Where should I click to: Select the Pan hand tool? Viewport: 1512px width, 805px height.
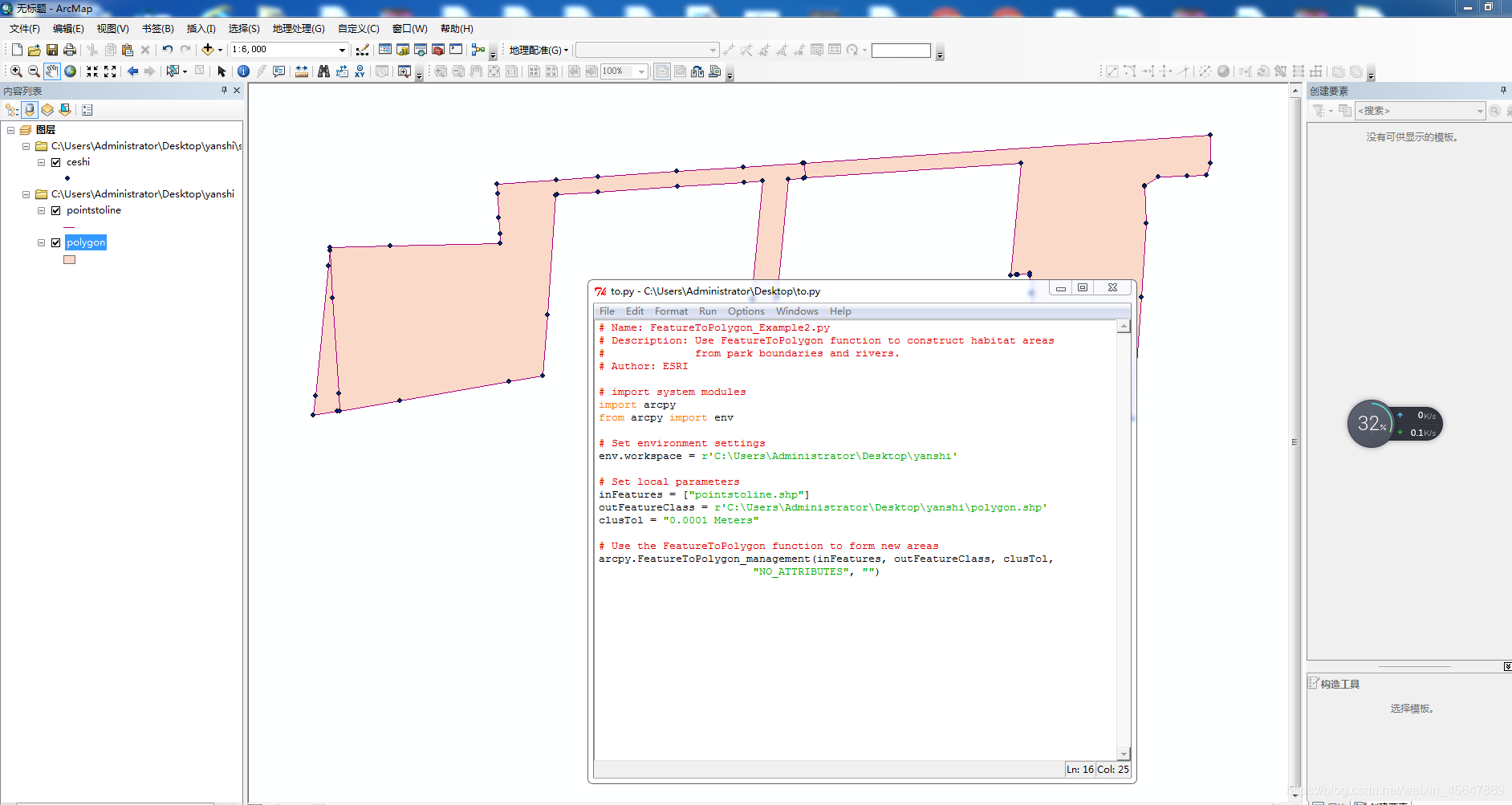pyautogui.click(x=52, y=71)
